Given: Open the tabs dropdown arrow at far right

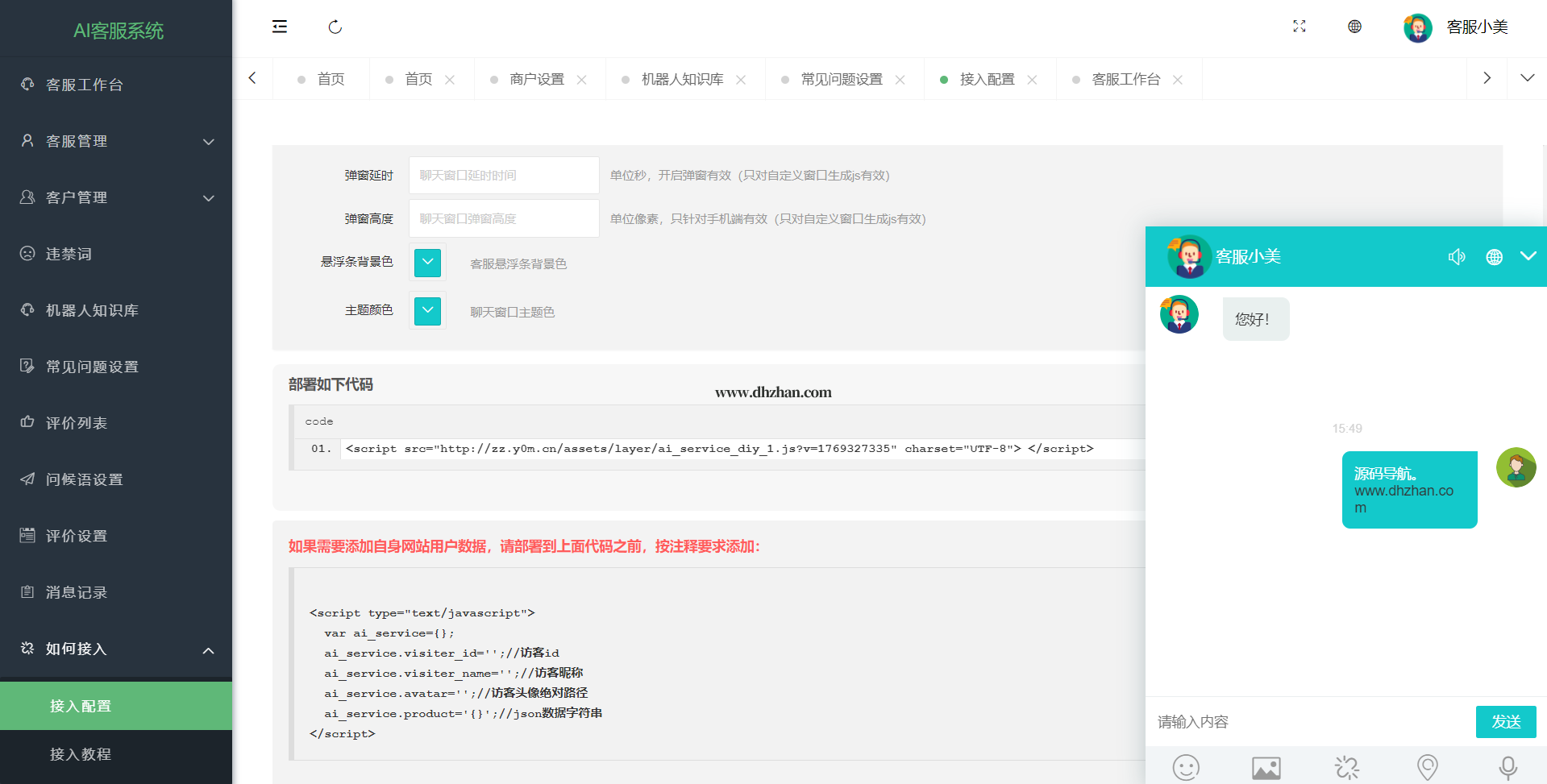Looking at the screenshot, I should 1527,78.
